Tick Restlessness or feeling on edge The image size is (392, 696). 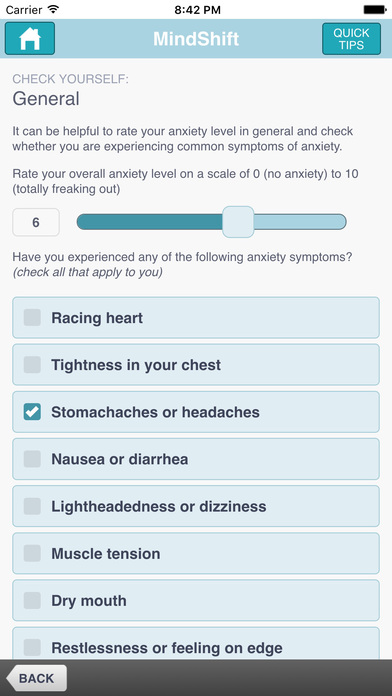coord(32,648)
